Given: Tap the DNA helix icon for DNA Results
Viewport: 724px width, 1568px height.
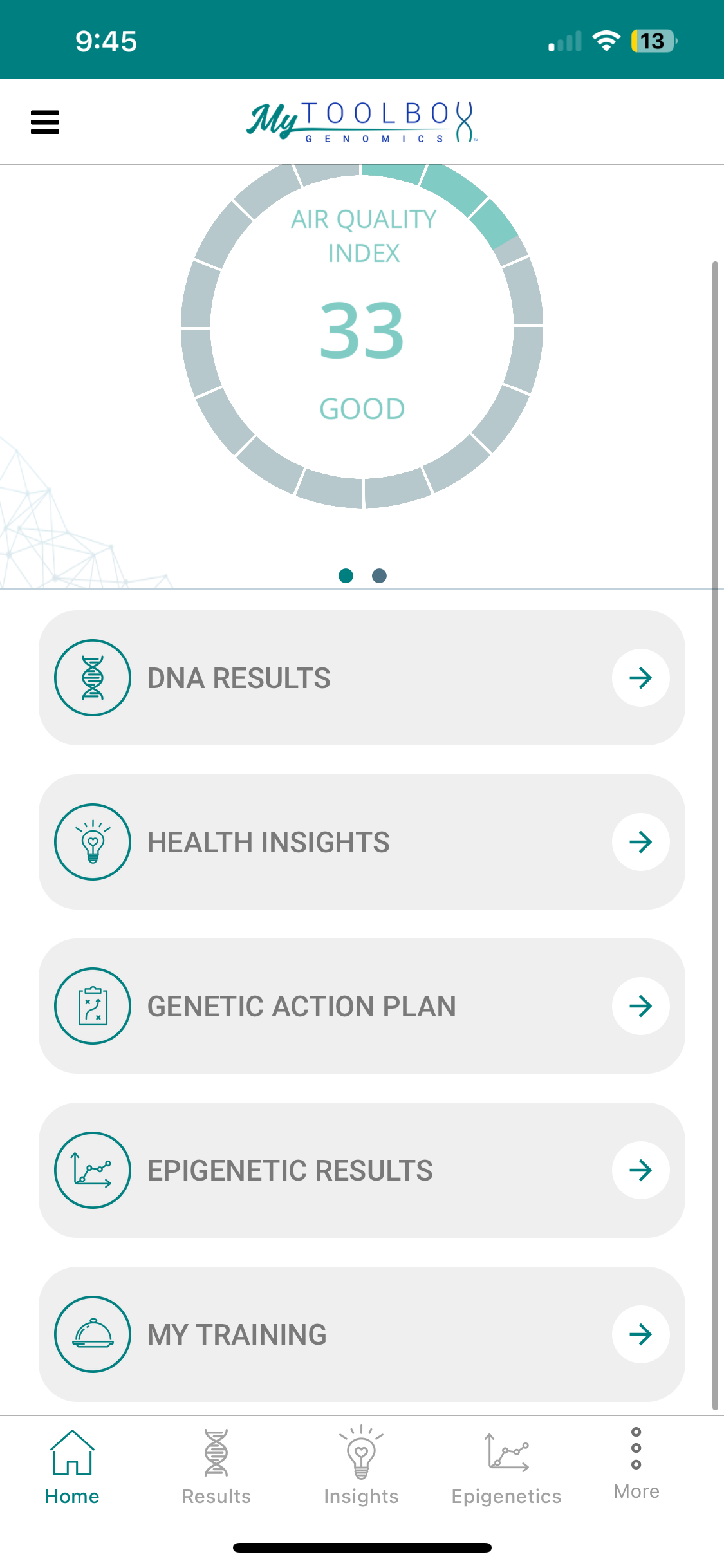Looking at the screenshot, I should [93, 678].
